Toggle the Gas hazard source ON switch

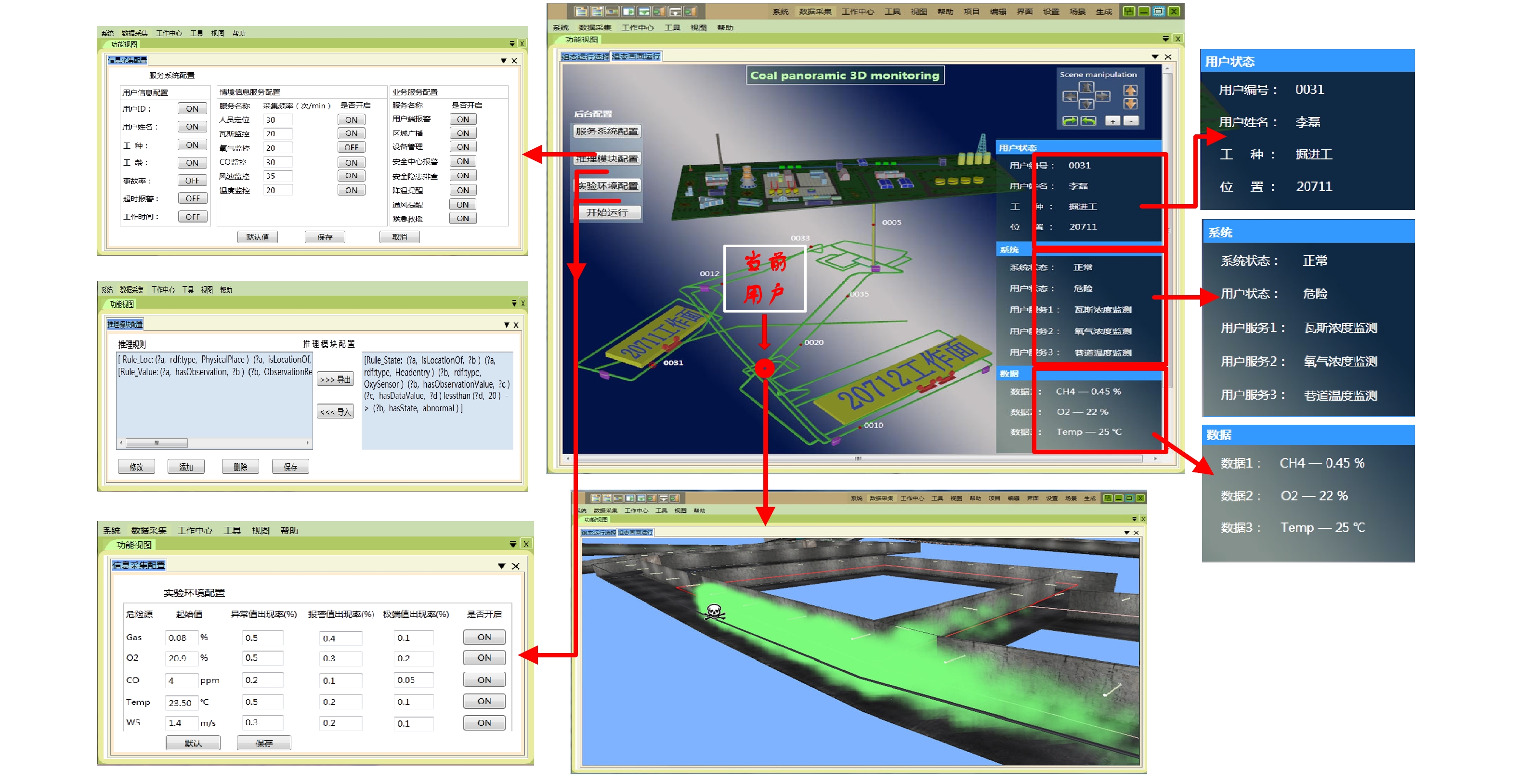(x=484, y=637)
